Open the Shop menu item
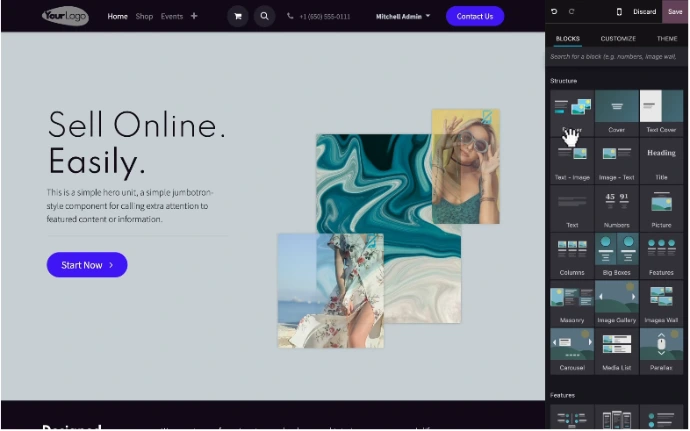690x431 pixels. [144, 16]
